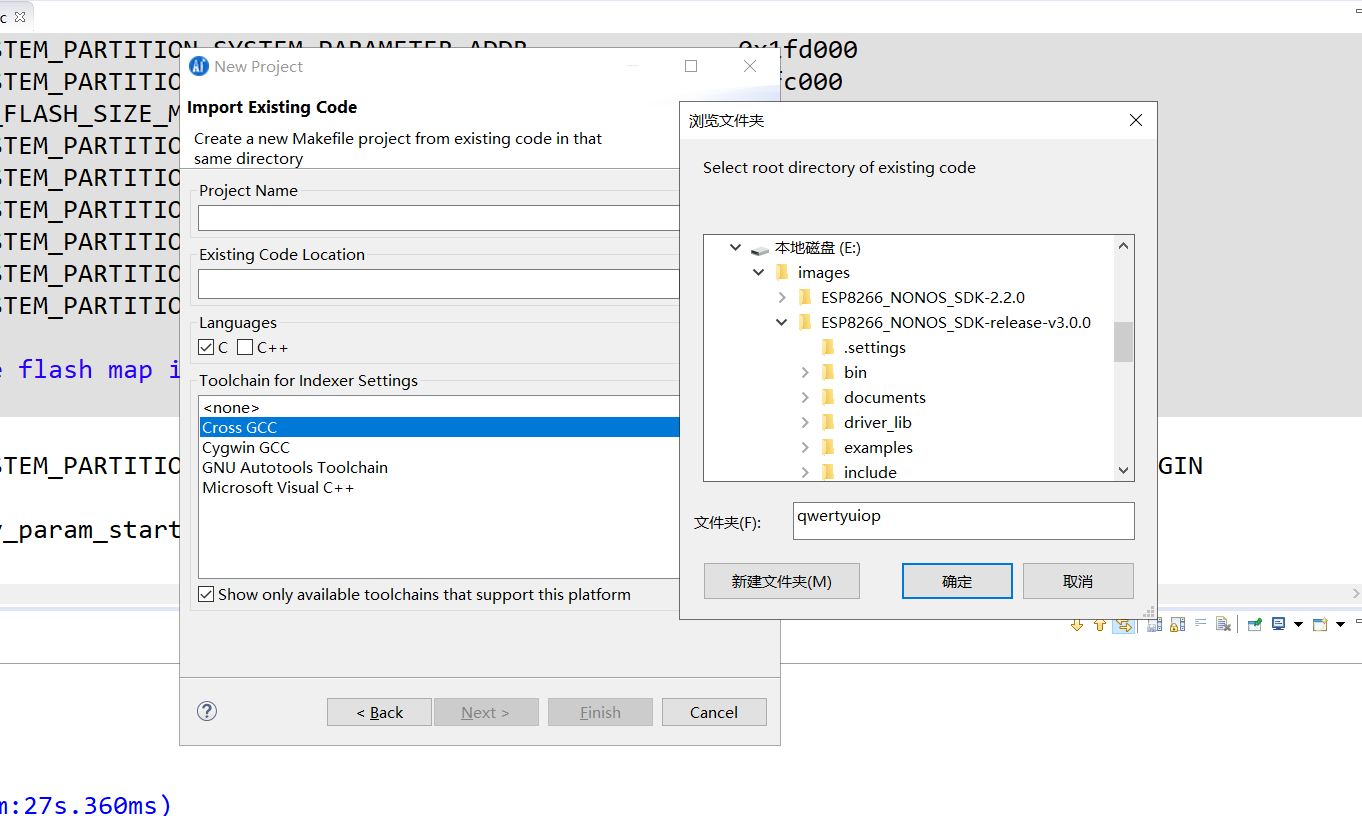Click the folder tree scrollbar thumb
The image size is (1362, 816).
pos(1124,342)
